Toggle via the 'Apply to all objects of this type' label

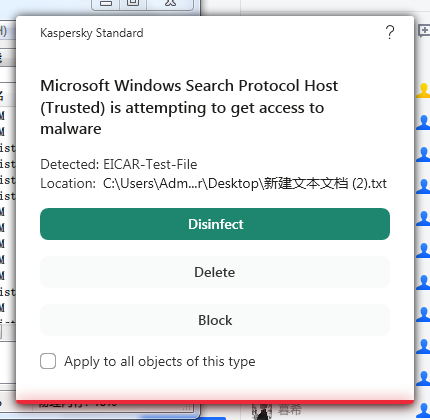[160, 361]
